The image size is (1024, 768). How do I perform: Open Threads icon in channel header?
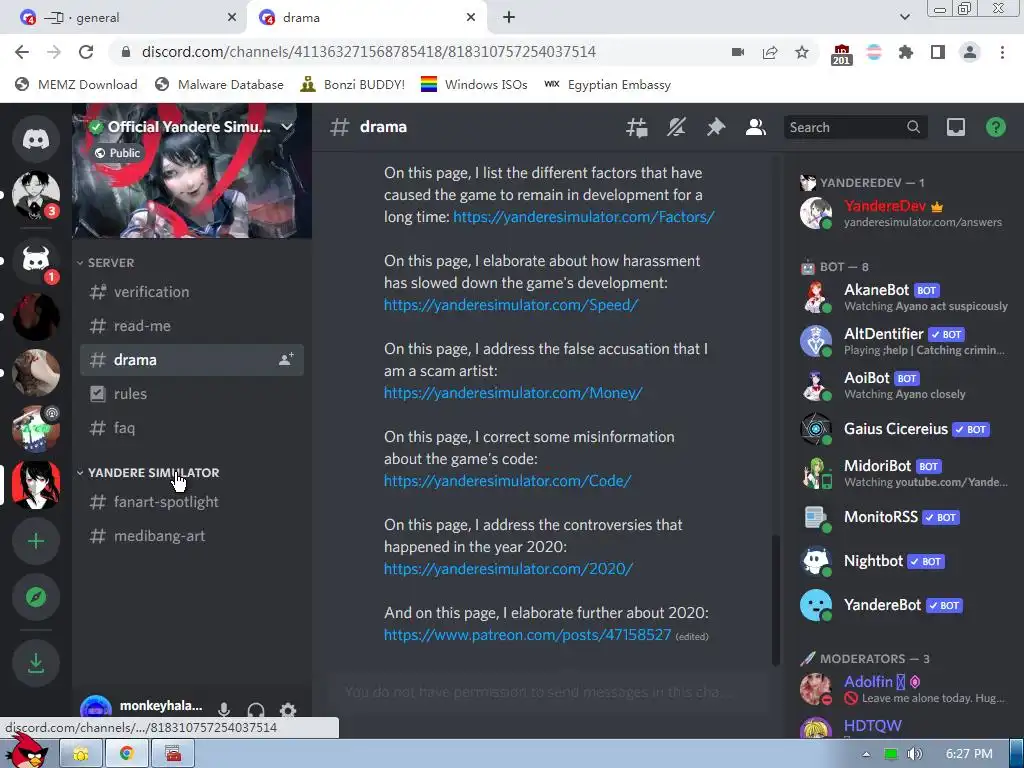[x=637, y=127]
